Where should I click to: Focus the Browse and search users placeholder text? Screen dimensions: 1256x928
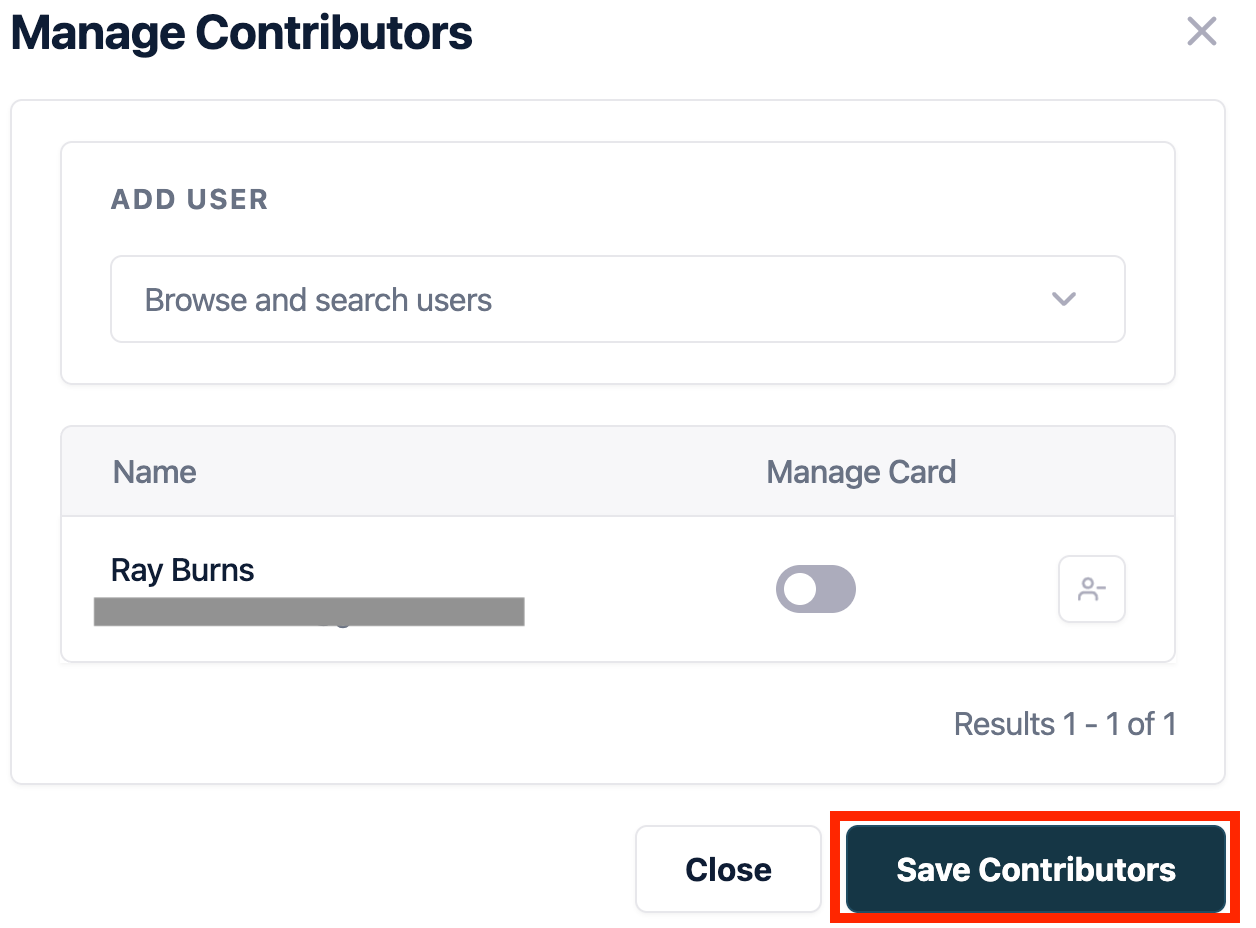click(318, 300)
